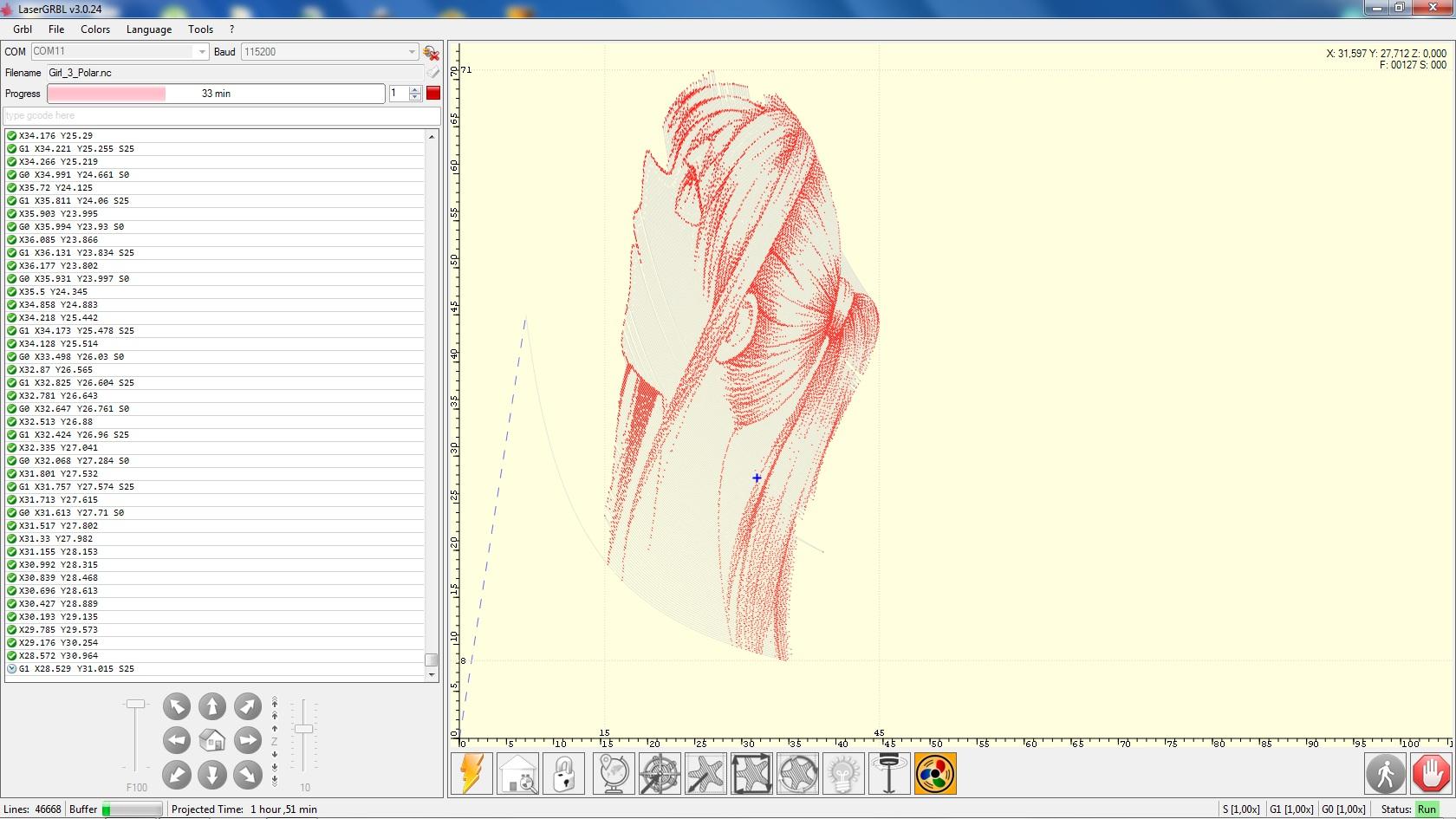Click the circular frame star icon

(797, 773)
